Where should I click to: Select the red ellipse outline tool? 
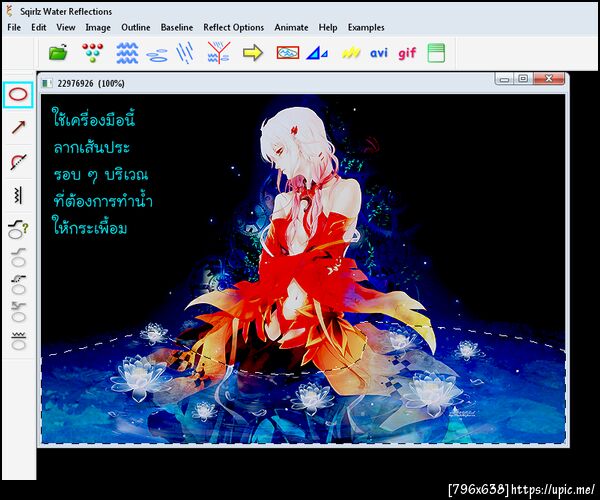click(x=18, y=94)
